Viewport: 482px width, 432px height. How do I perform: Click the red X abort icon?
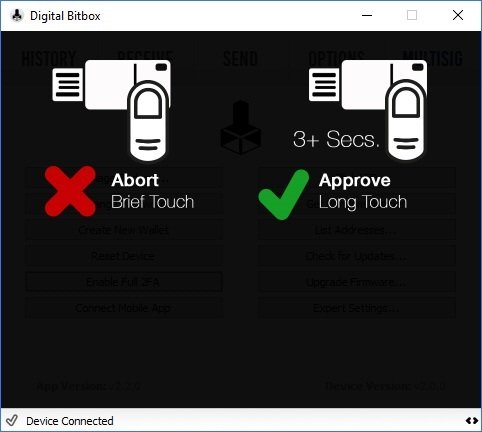coord(70,191)
